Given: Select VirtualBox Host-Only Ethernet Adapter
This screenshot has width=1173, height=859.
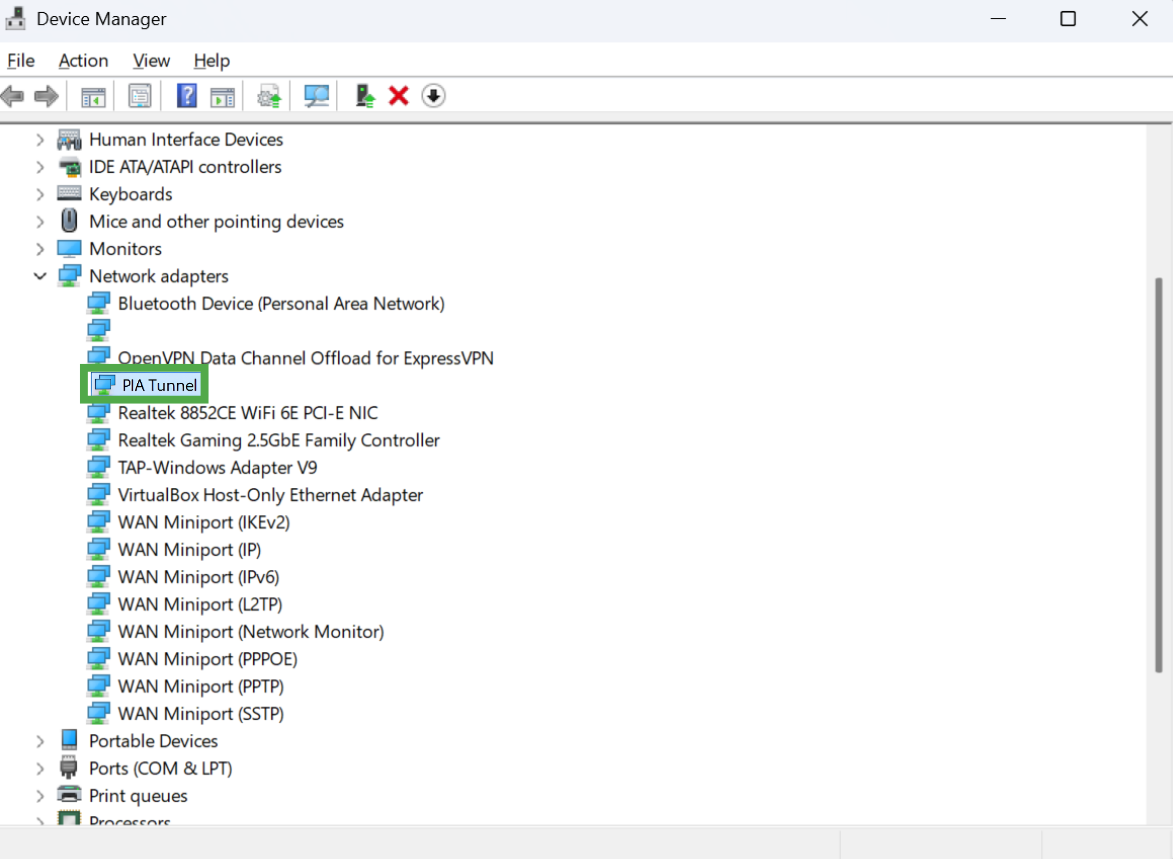Looking at the screenshot, I should 270,495.
